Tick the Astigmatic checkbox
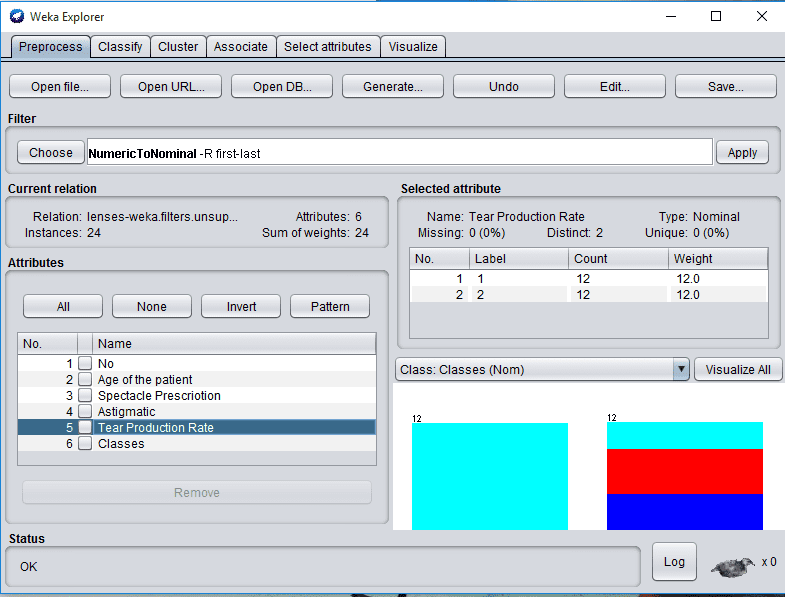 pos(85,411)
